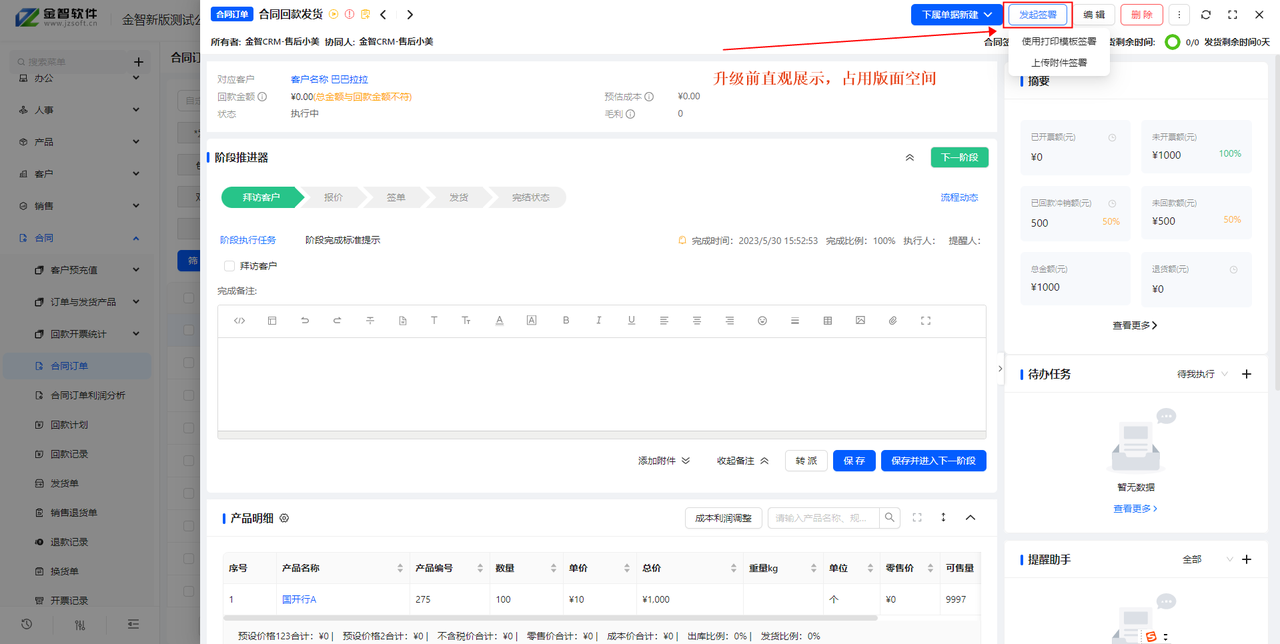Apply strikethrough in remarks editor toolbar
Screen dimensions: 1280x644
pyautogui.click(x=370, y=320)
